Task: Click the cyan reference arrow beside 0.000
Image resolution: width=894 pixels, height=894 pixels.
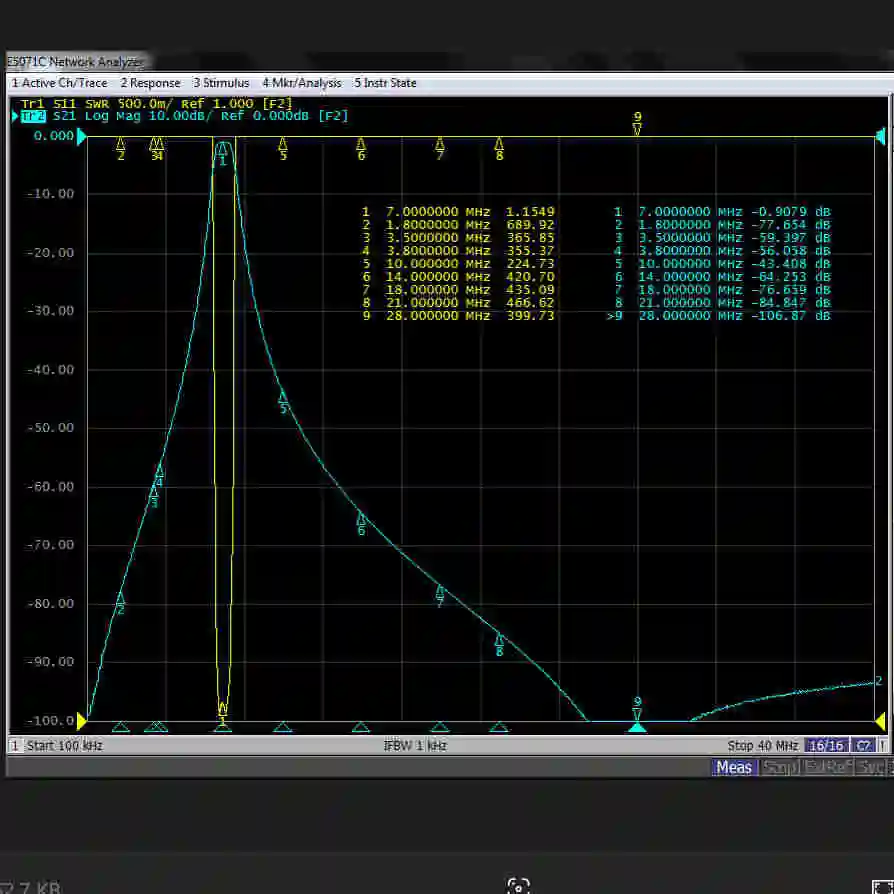Action: [82, 136]
